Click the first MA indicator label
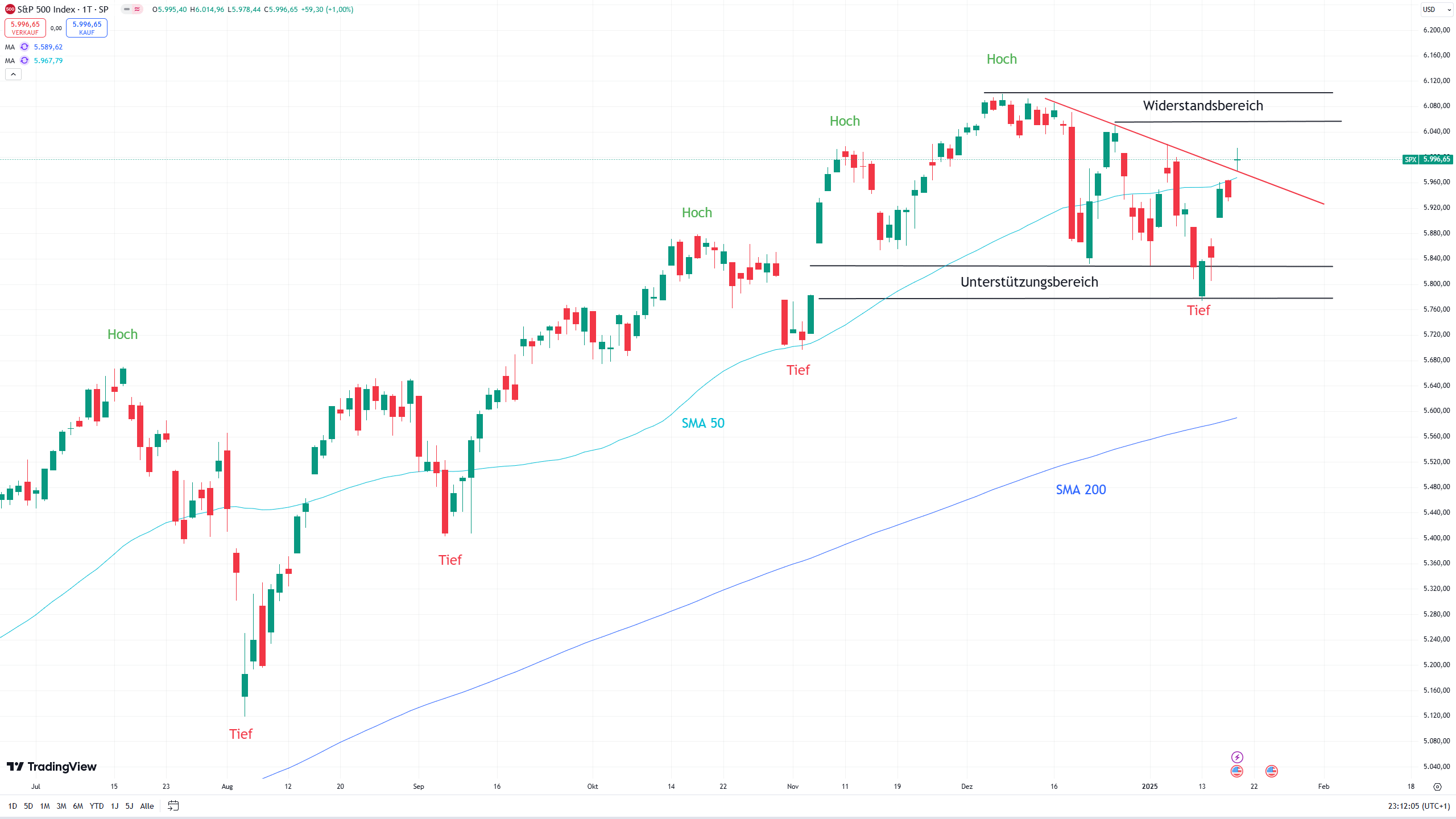Image resolution: width=1456 pixels, height=819 pixels. (10, 47)
